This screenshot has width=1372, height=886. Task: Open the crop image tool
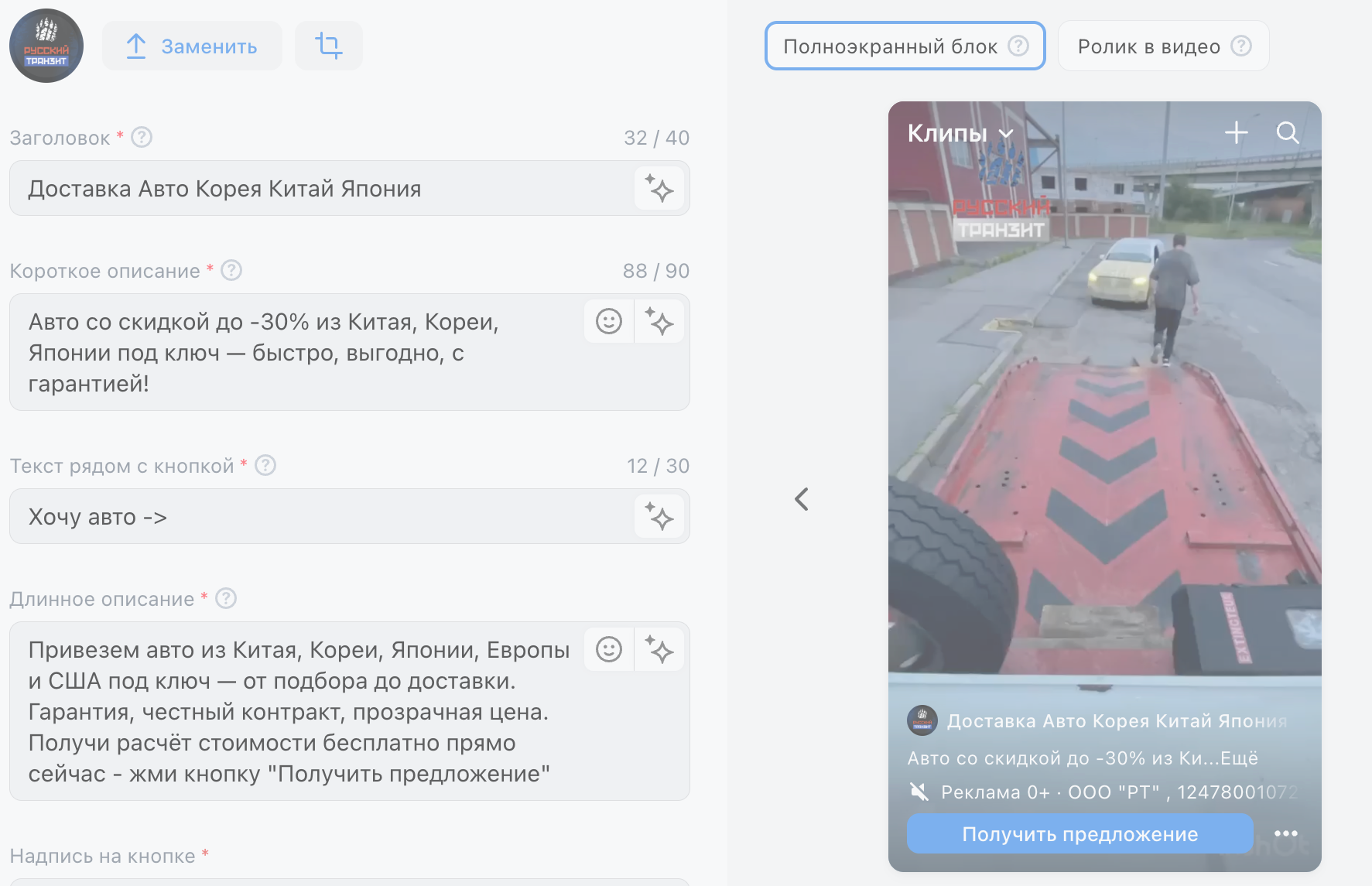click(x=329, y=46)
